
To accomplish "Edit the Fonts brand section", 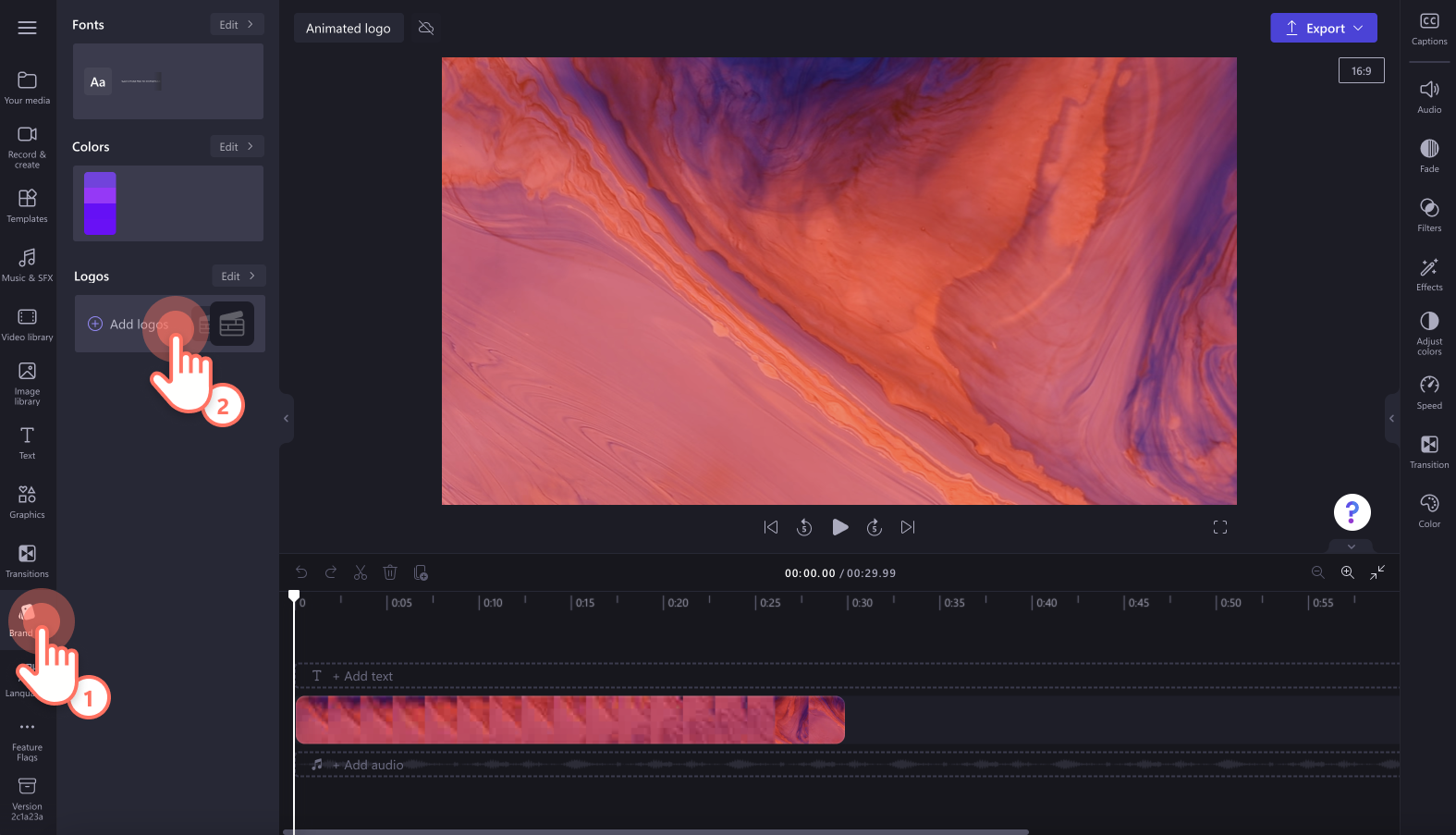I will click(x=237, y=25).
